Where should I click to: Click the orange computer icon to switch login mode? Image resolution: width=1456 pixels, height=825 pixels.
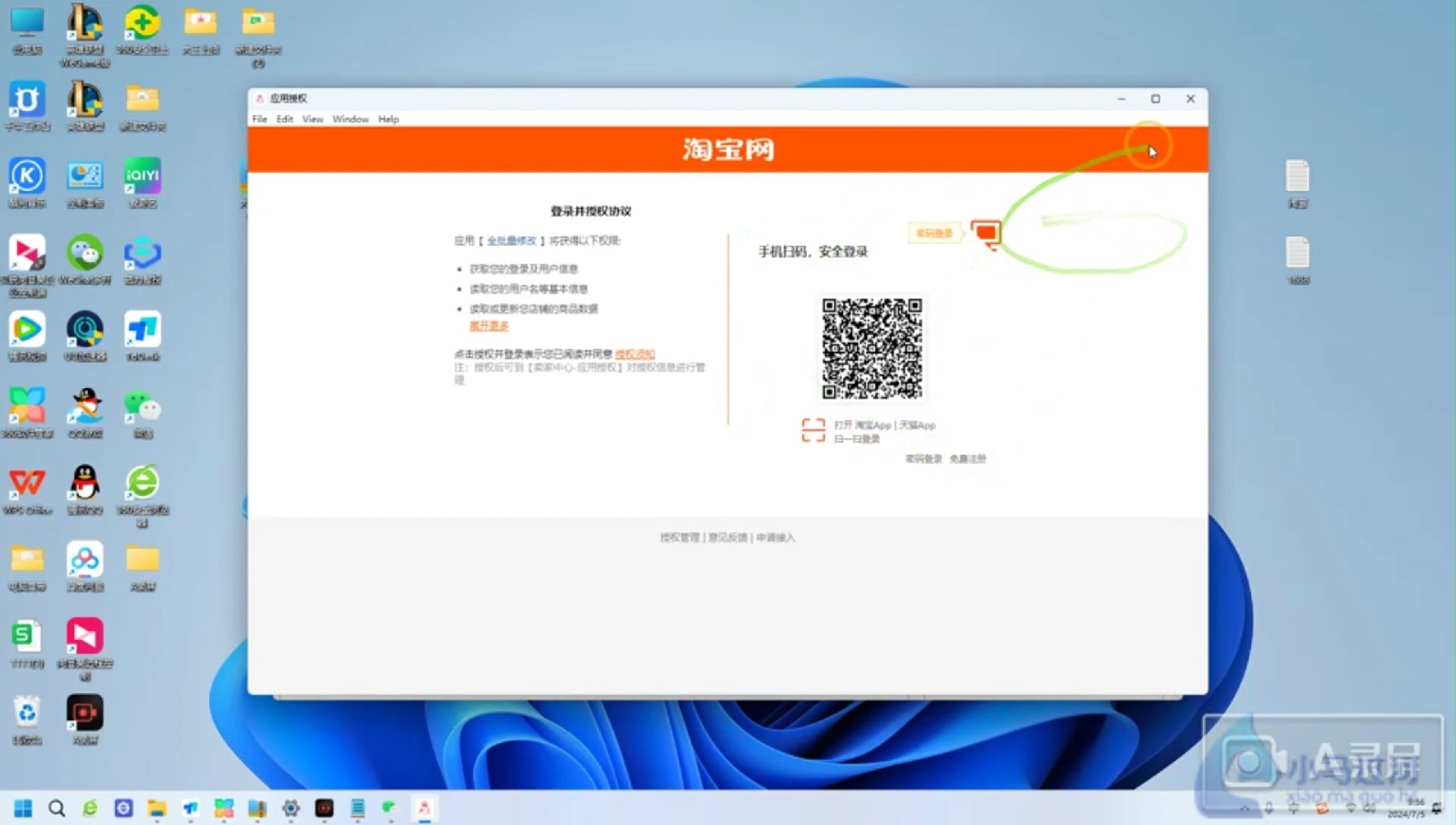(985, 233)
